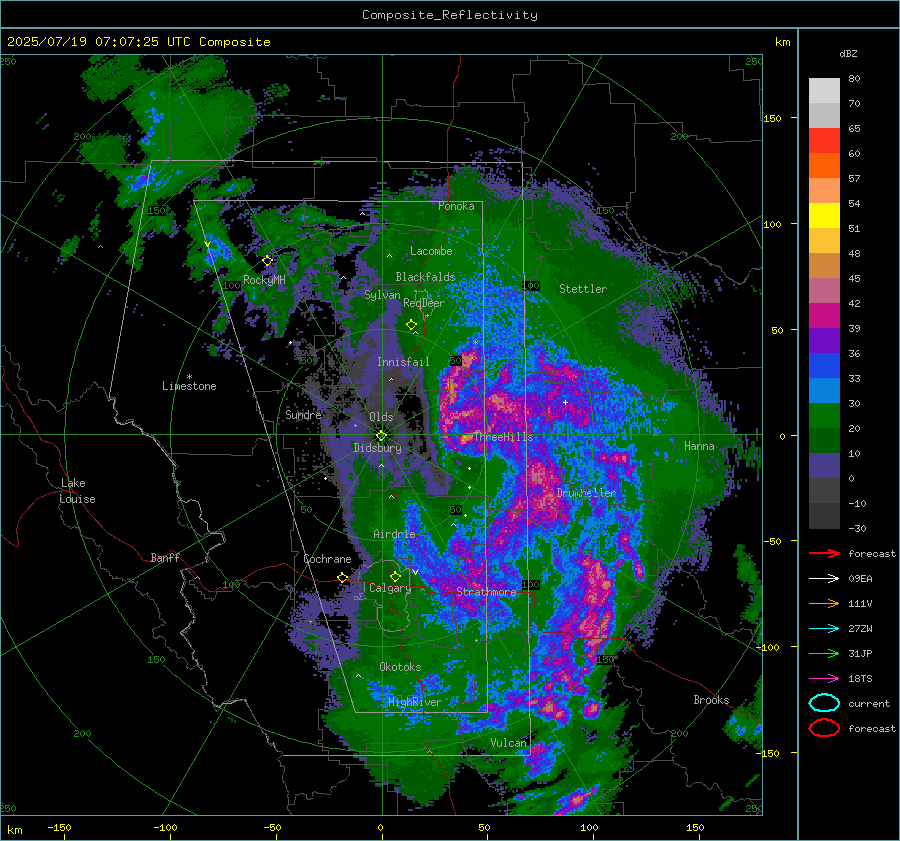
Task: Click the Composite_Reflectivity title
Action: 449,15
